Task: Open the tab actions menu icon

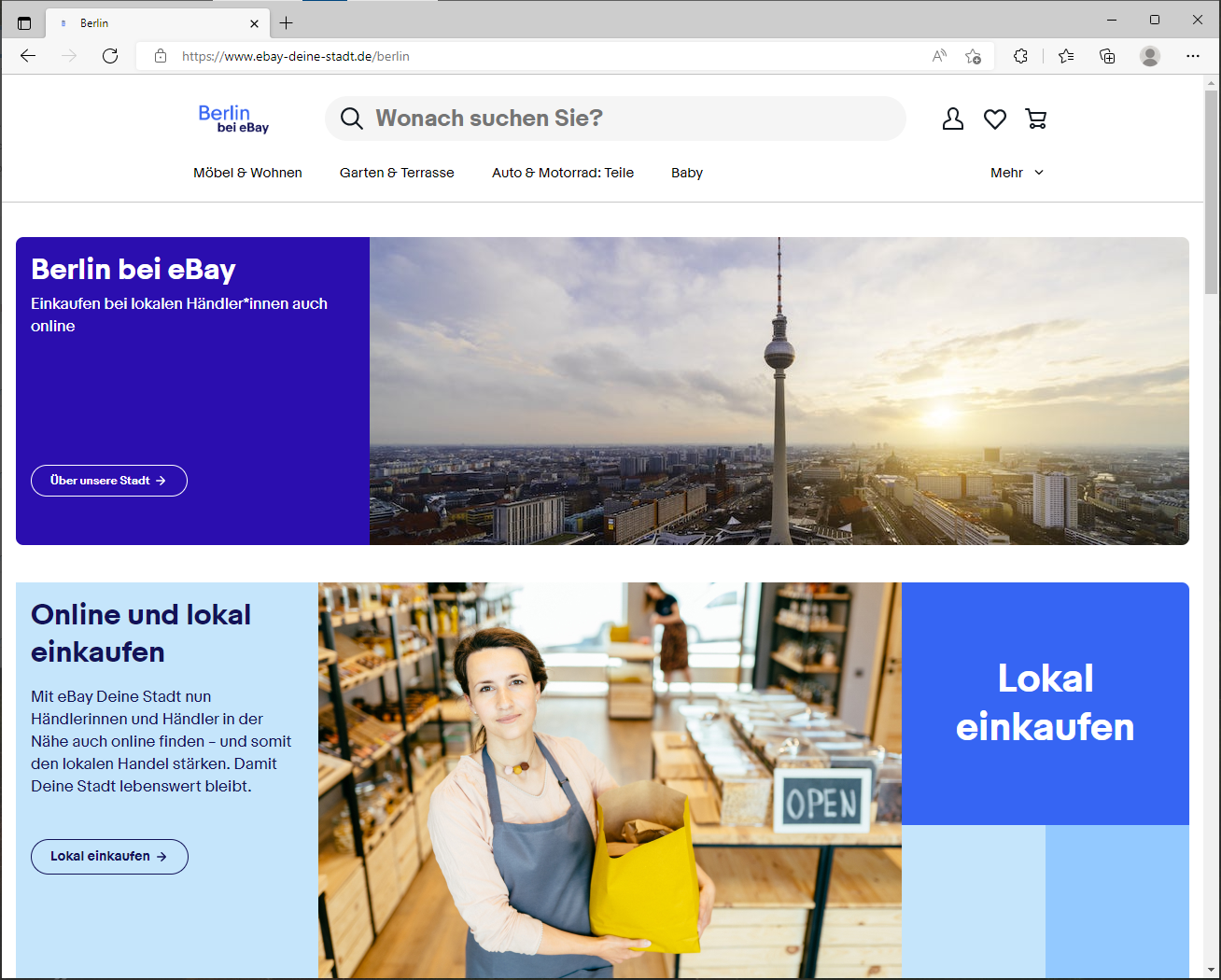Action: pyautogui.click(x=24, y=22)
